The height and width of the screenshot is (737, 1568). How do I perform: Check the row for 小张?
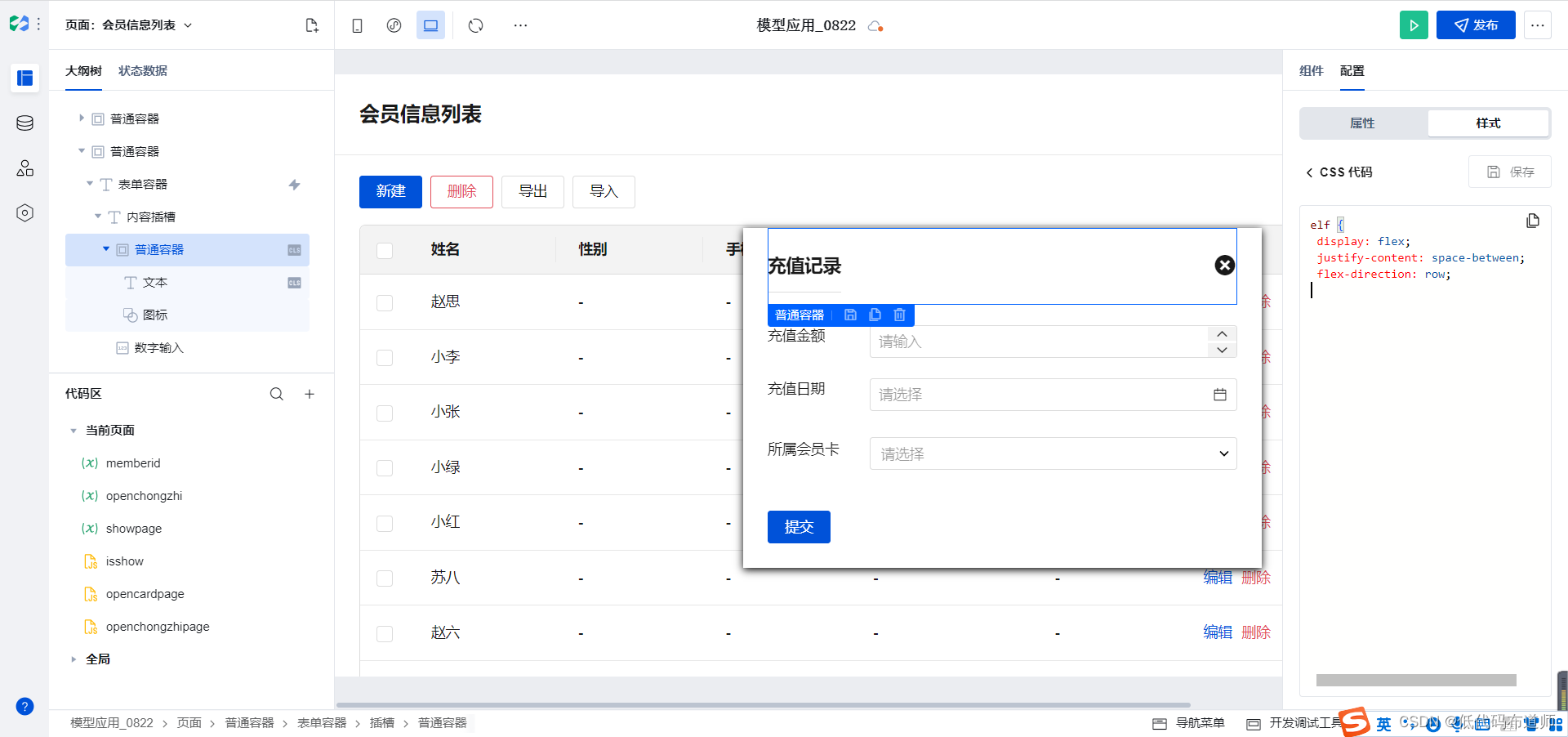tap(385, 413)
